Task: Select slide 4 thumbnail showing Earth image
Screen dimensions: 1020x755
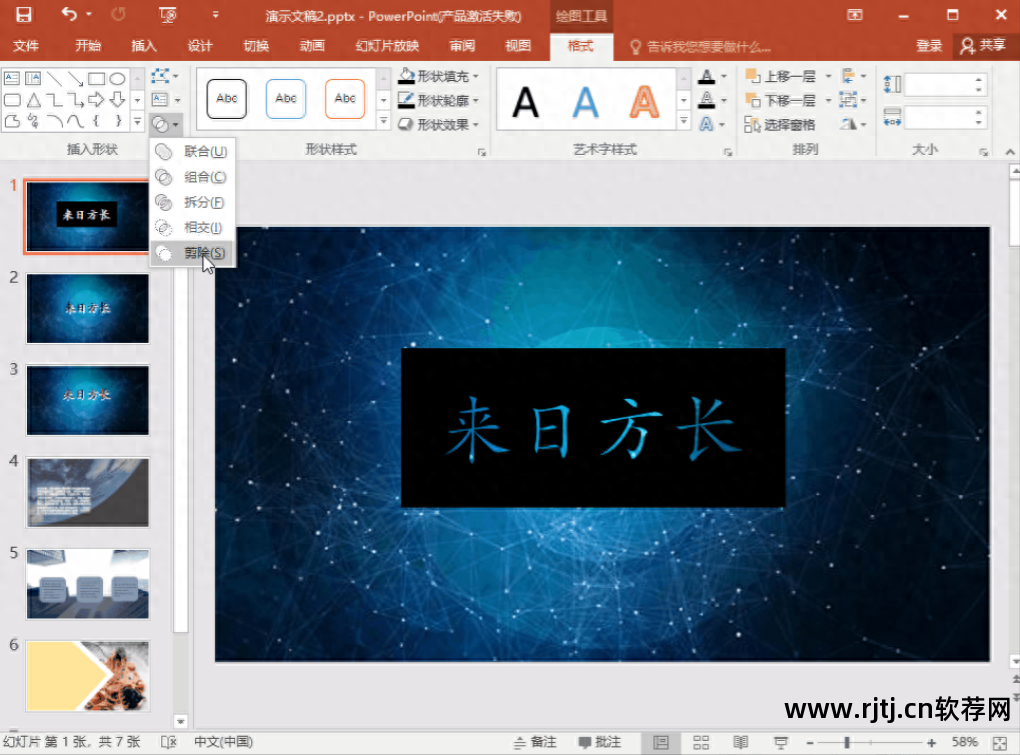Action: [87, 491]
